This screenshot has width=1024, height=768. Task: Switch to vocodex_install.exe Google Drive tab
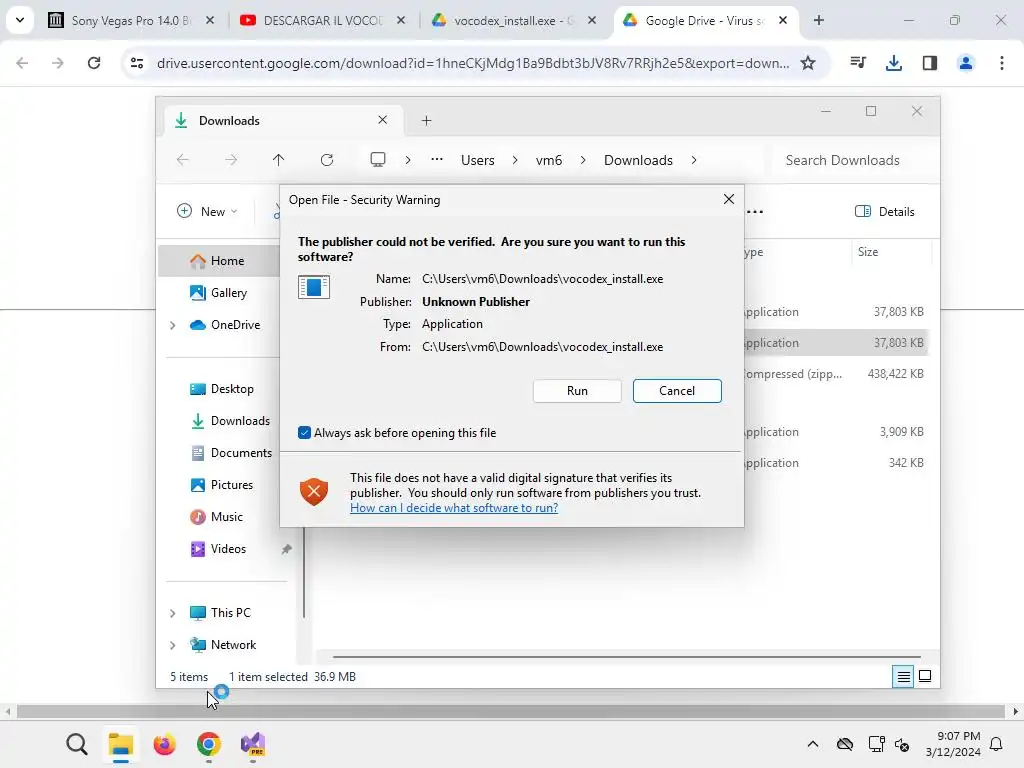coord(514,20)
